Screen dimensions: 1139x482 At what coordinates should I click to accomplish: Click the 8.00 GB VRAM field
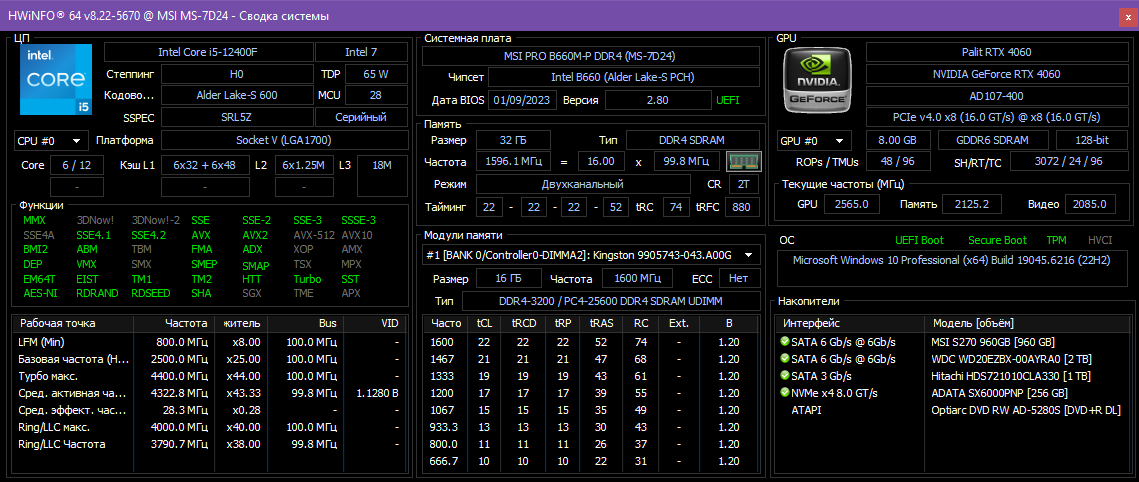899,141
